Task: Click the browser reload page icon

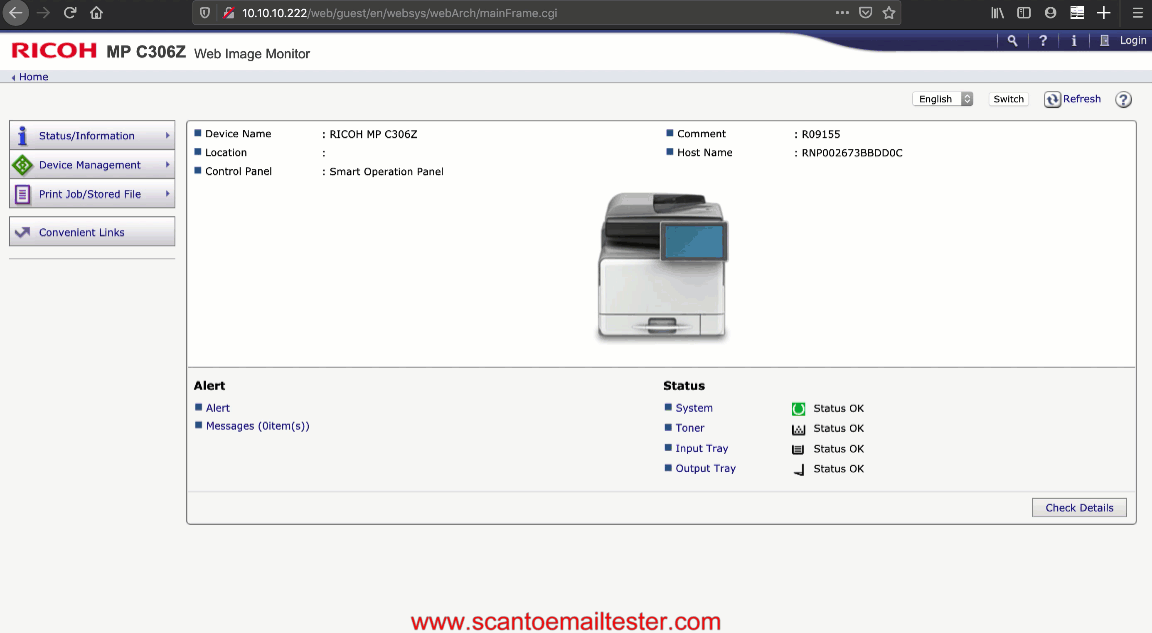Action: pos(70,13)
